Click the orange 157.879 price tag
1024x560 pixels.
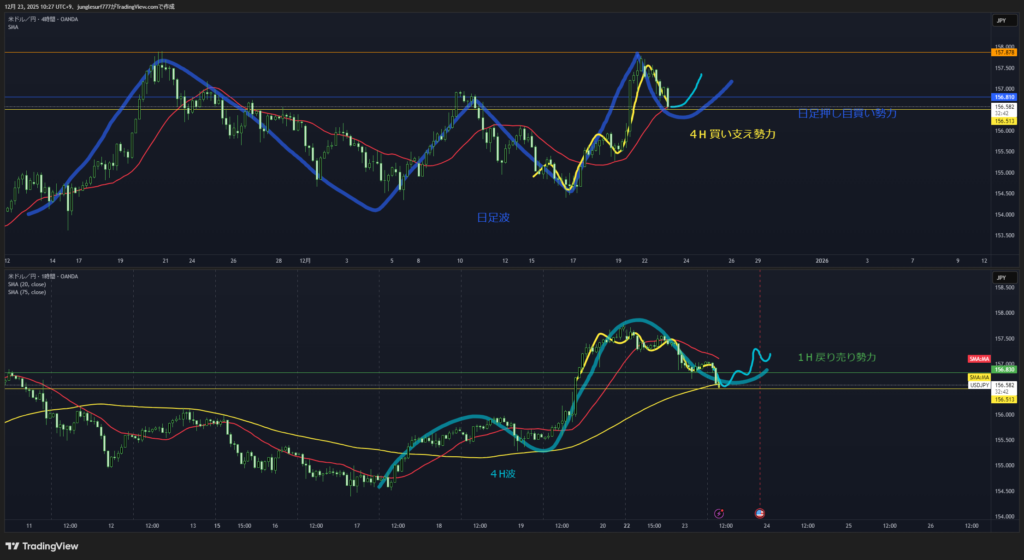[1003, 51]
